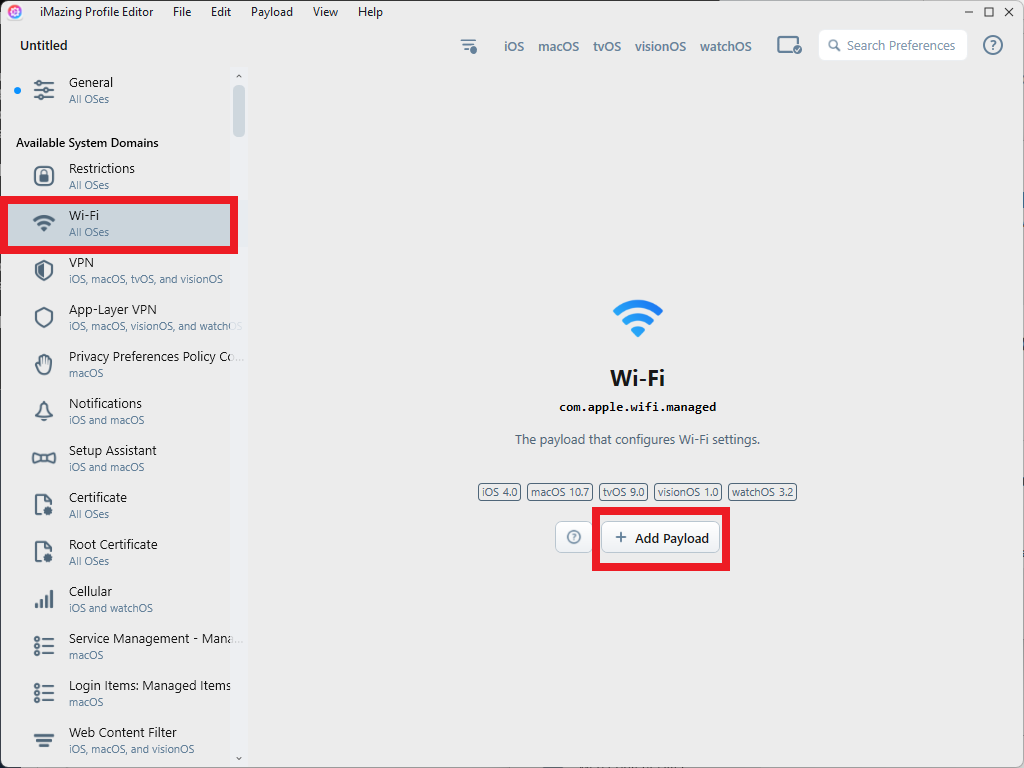This screenshot has height=768, width=1024.
Task: Click the Service Management list icon
Action: tap(44, 646)
